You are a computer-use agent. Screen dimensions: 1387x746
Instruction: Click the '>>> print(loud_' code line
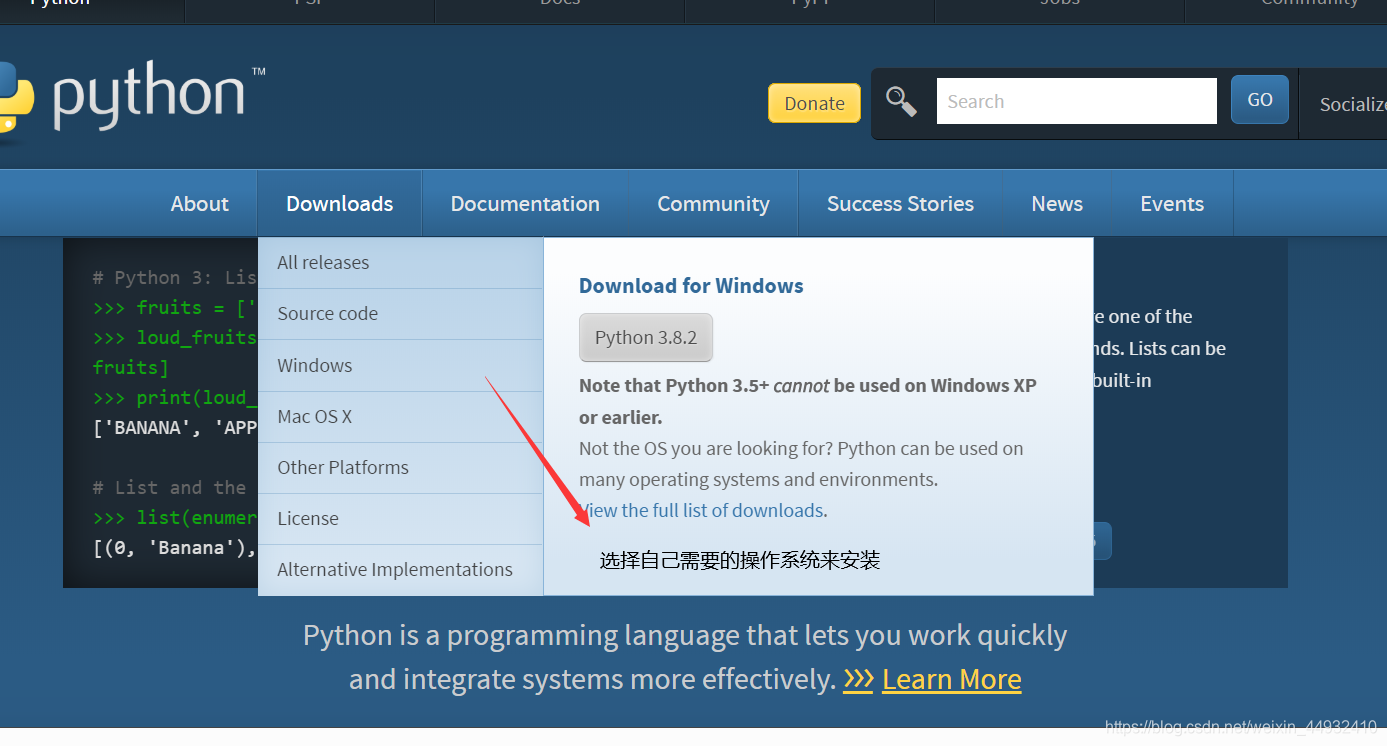(x=175, y=397)
